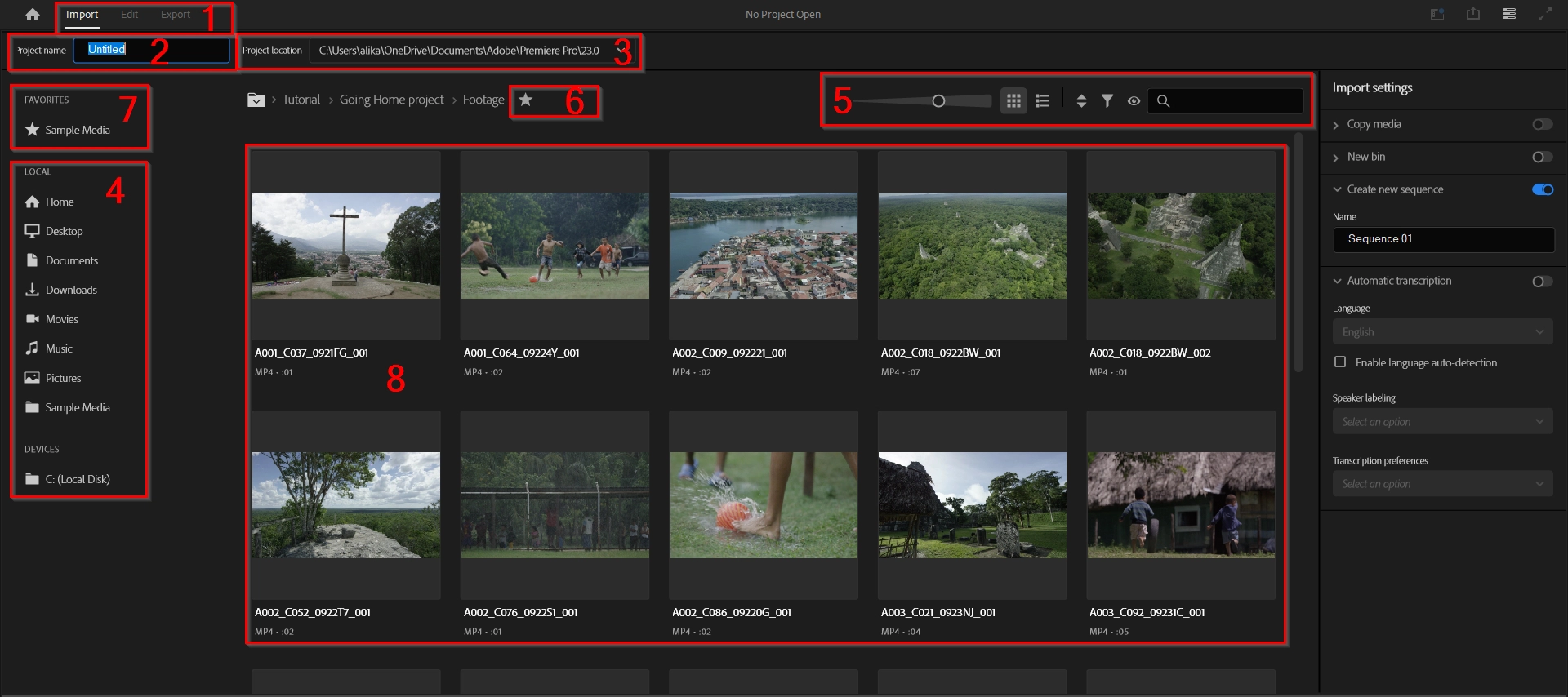
Task: Select clip A002_C018_0922BW_001 thumbnail
Action: point(973,246)
